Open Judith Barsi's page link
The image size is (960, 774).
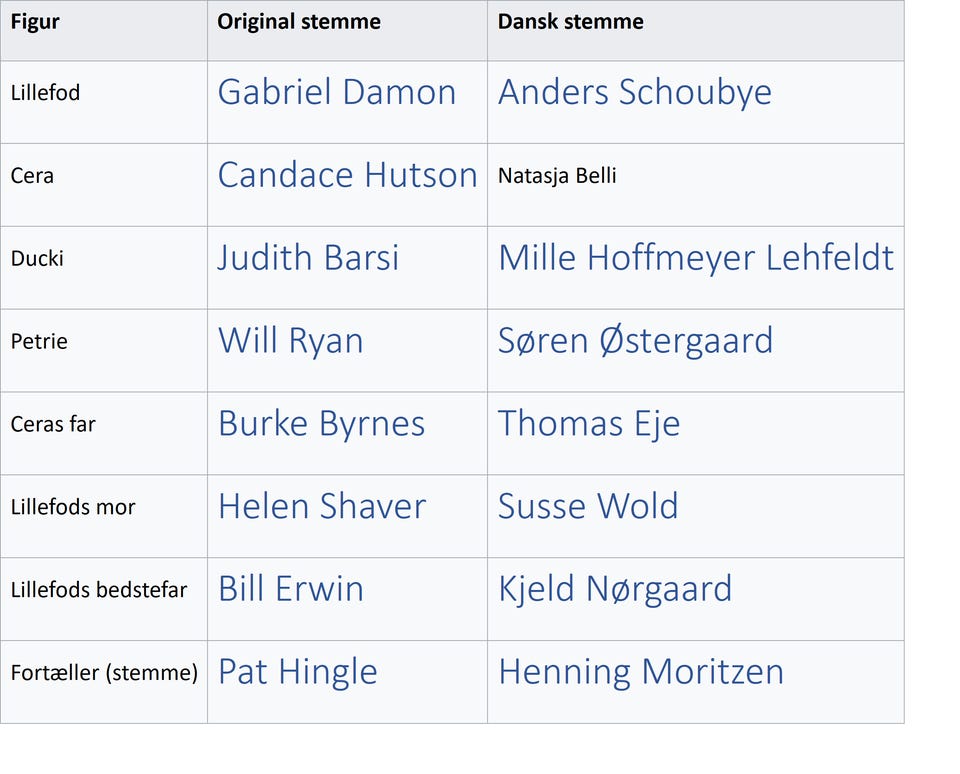308,259
